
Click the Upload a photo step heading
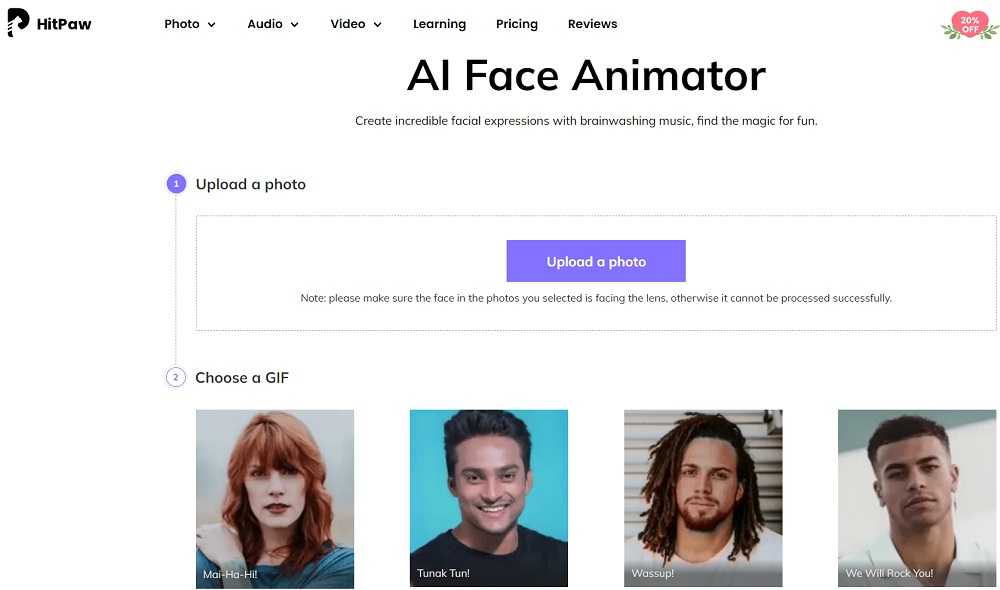pyautogui.click(x=251, y=184)
